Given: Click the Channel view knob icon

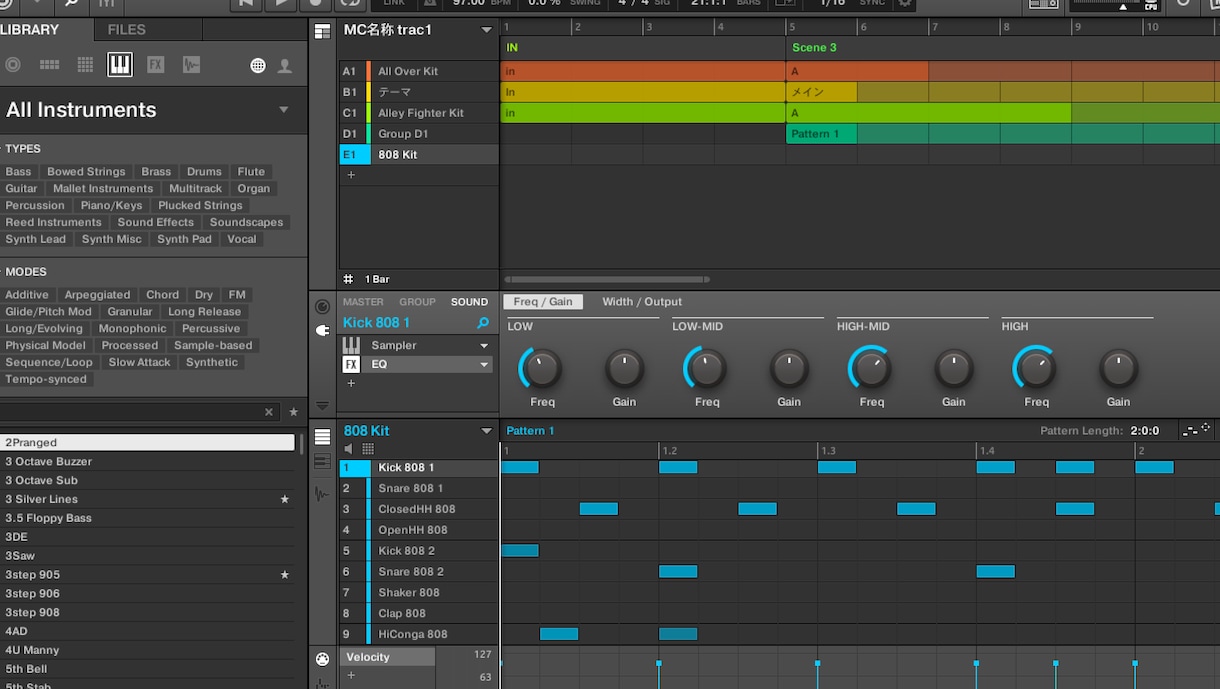Looking at the screenshot, I should pos(322,306).
